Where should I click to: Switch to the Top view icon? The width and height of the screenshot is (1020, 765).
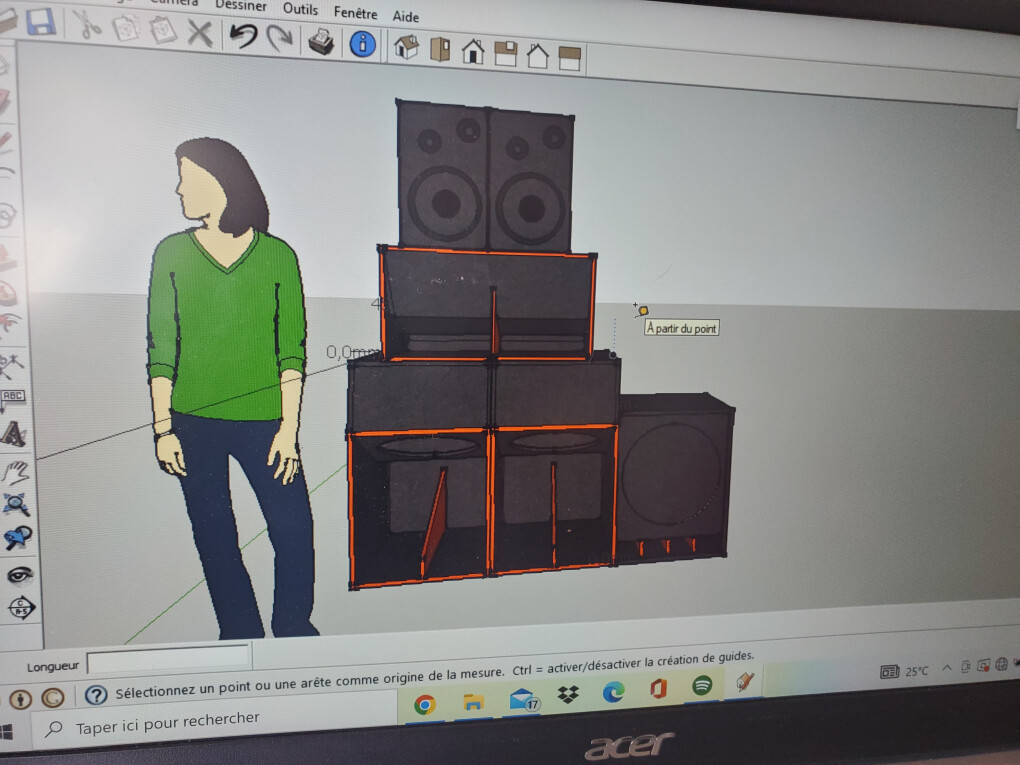440,49
